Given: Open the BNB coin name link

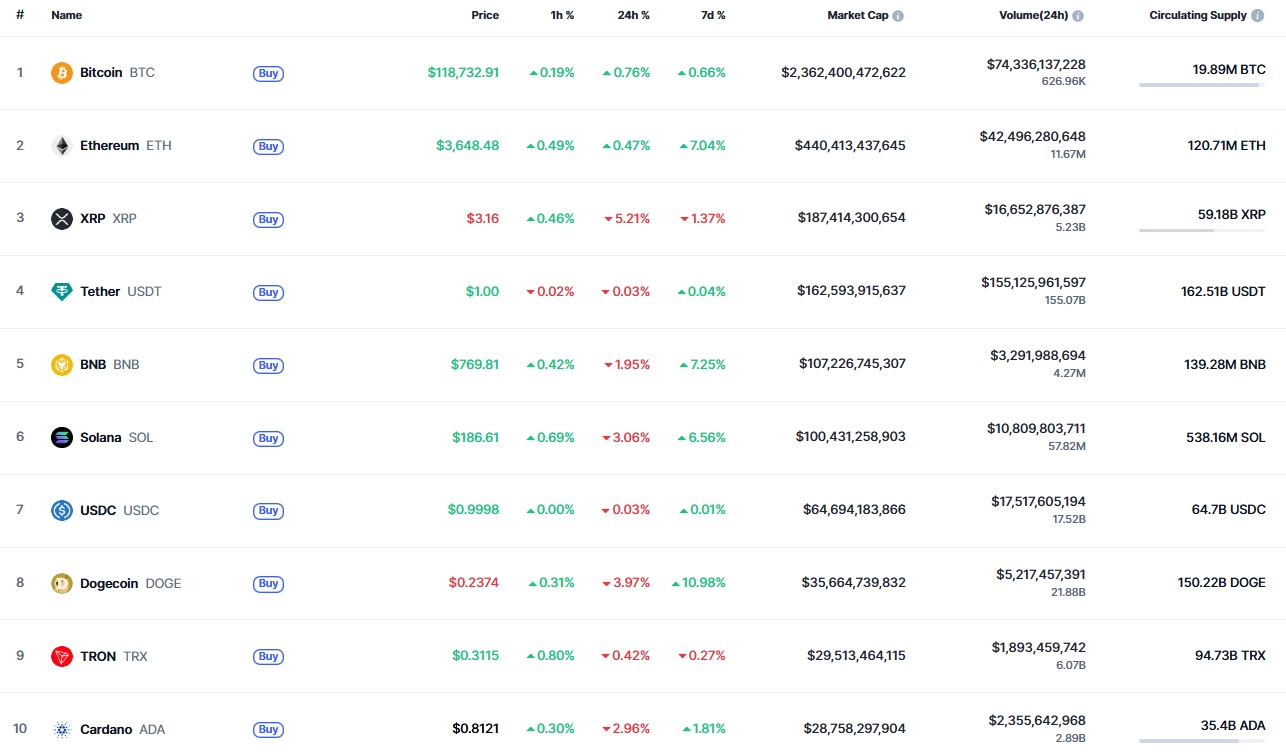Looking at the screenshot, I should [x=93, y=365].
